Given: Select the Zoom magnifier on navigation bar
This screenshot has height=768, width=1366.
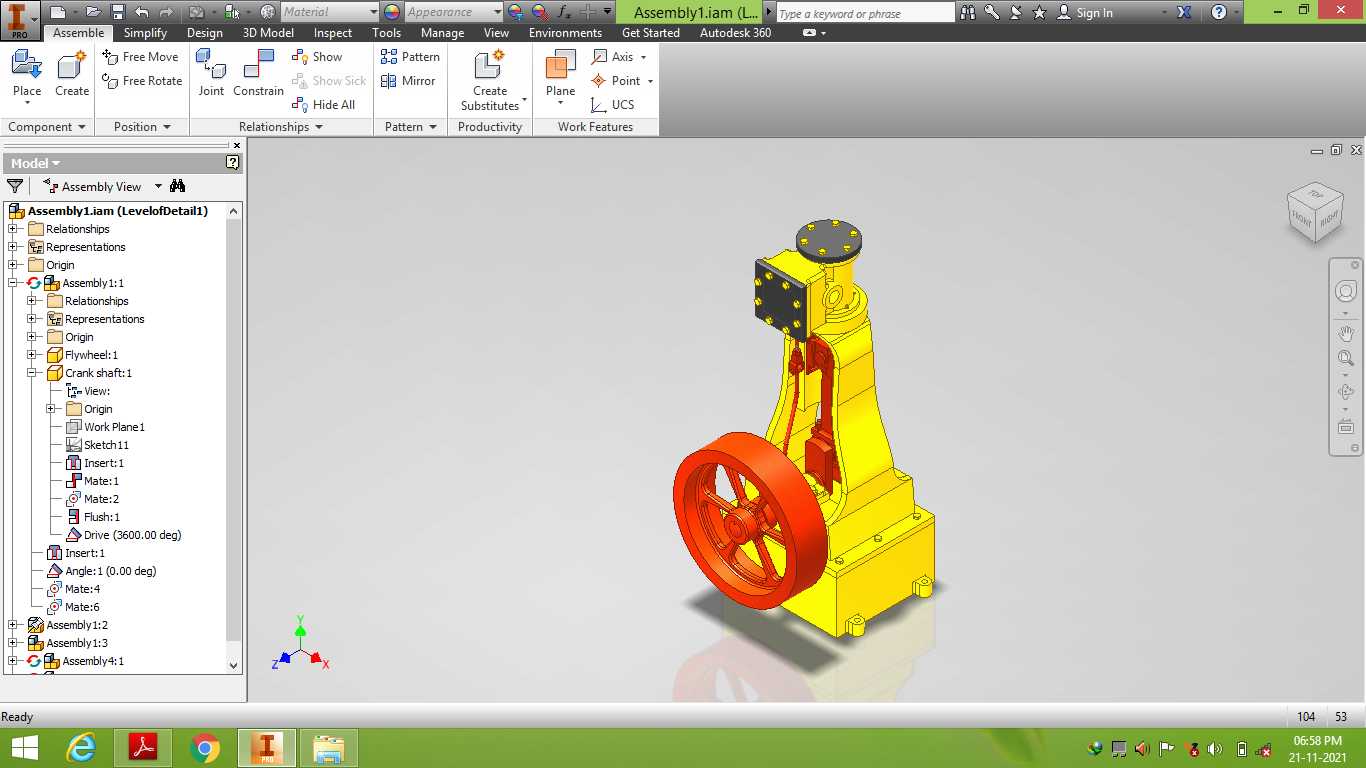Looking at the screenshot, I should 1346,359.
